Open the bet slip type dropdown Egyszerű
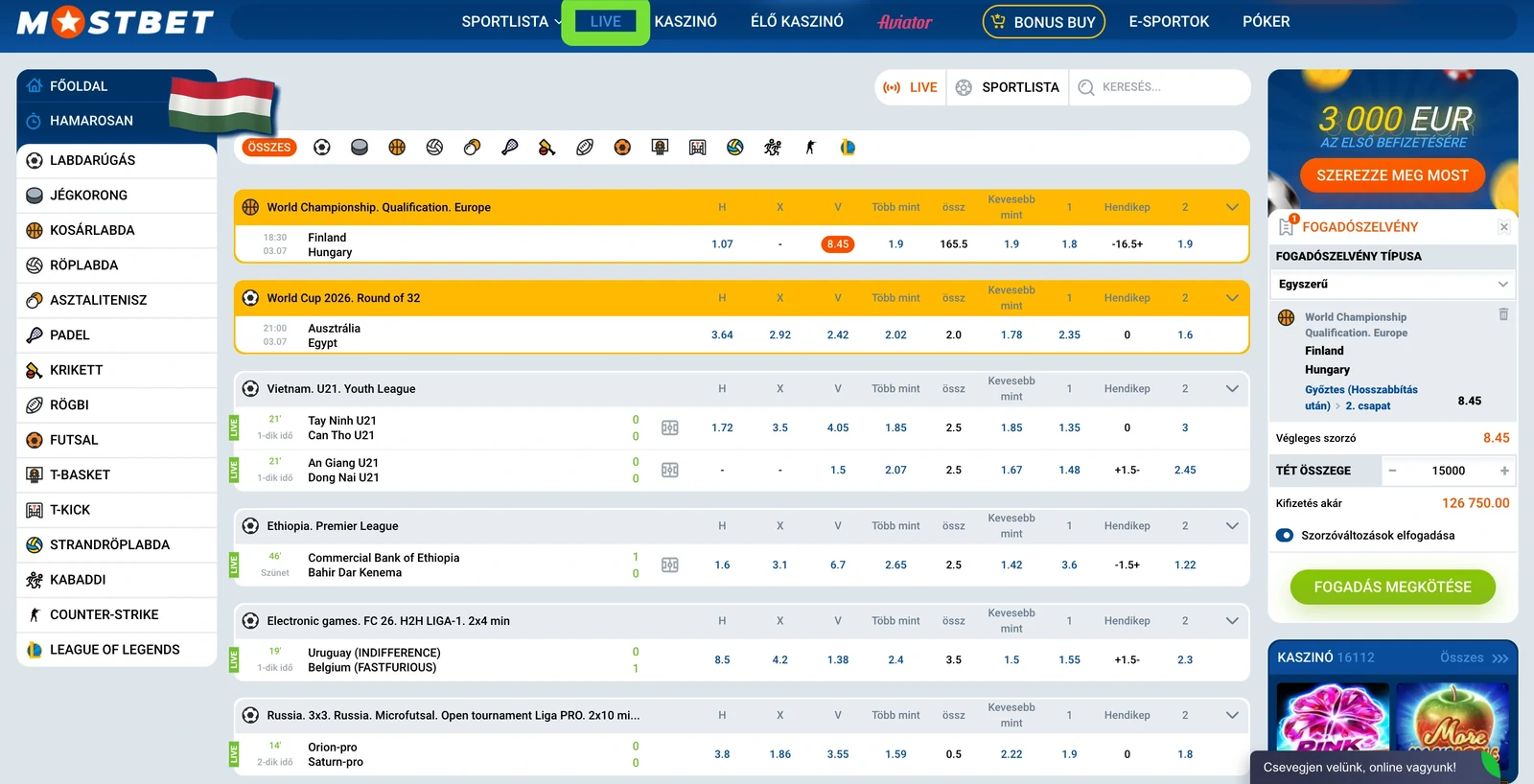The height and width of the screenshot is (784, 1534). tap(1393, 285)
